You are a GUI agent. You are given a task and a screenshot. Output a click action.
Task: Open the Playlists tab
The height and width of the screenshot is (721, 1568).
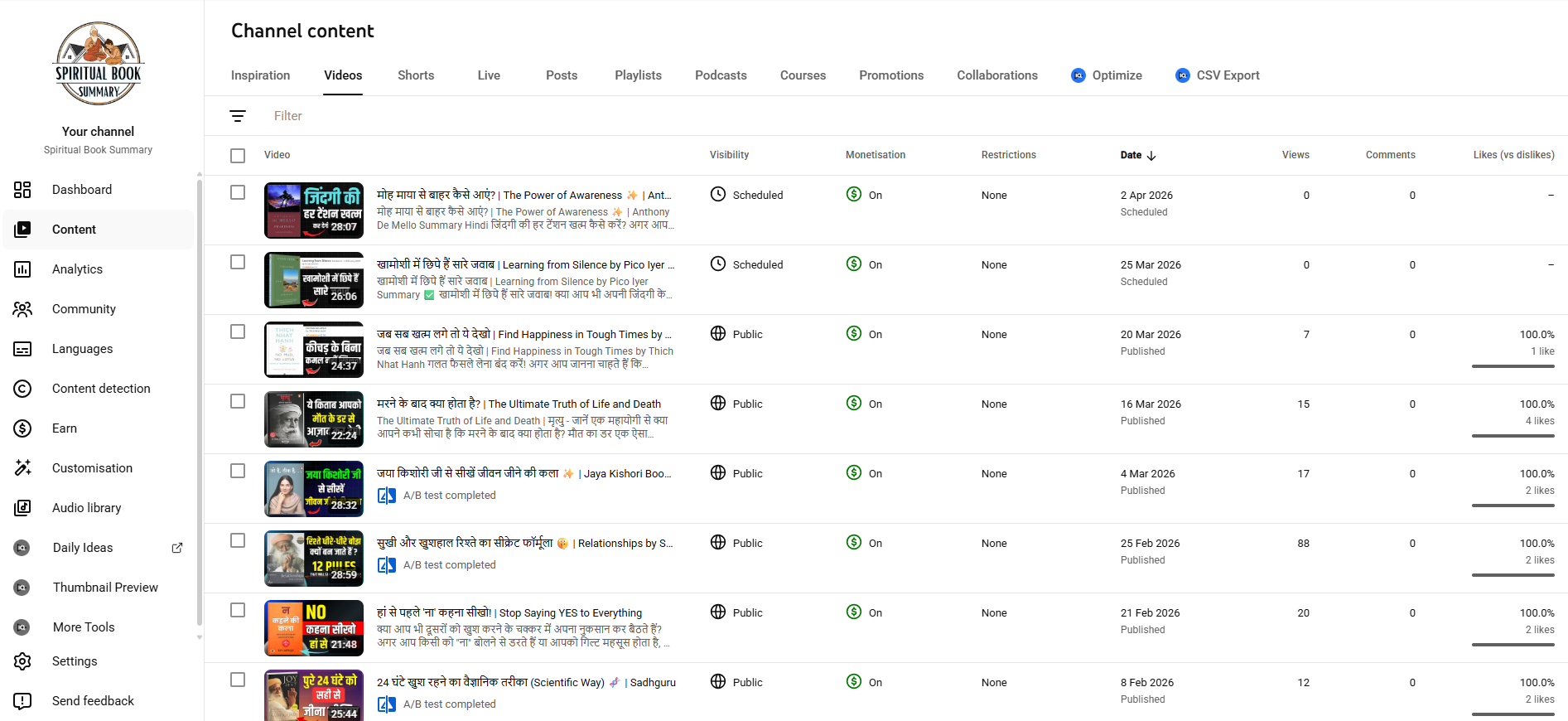(638, 75)
